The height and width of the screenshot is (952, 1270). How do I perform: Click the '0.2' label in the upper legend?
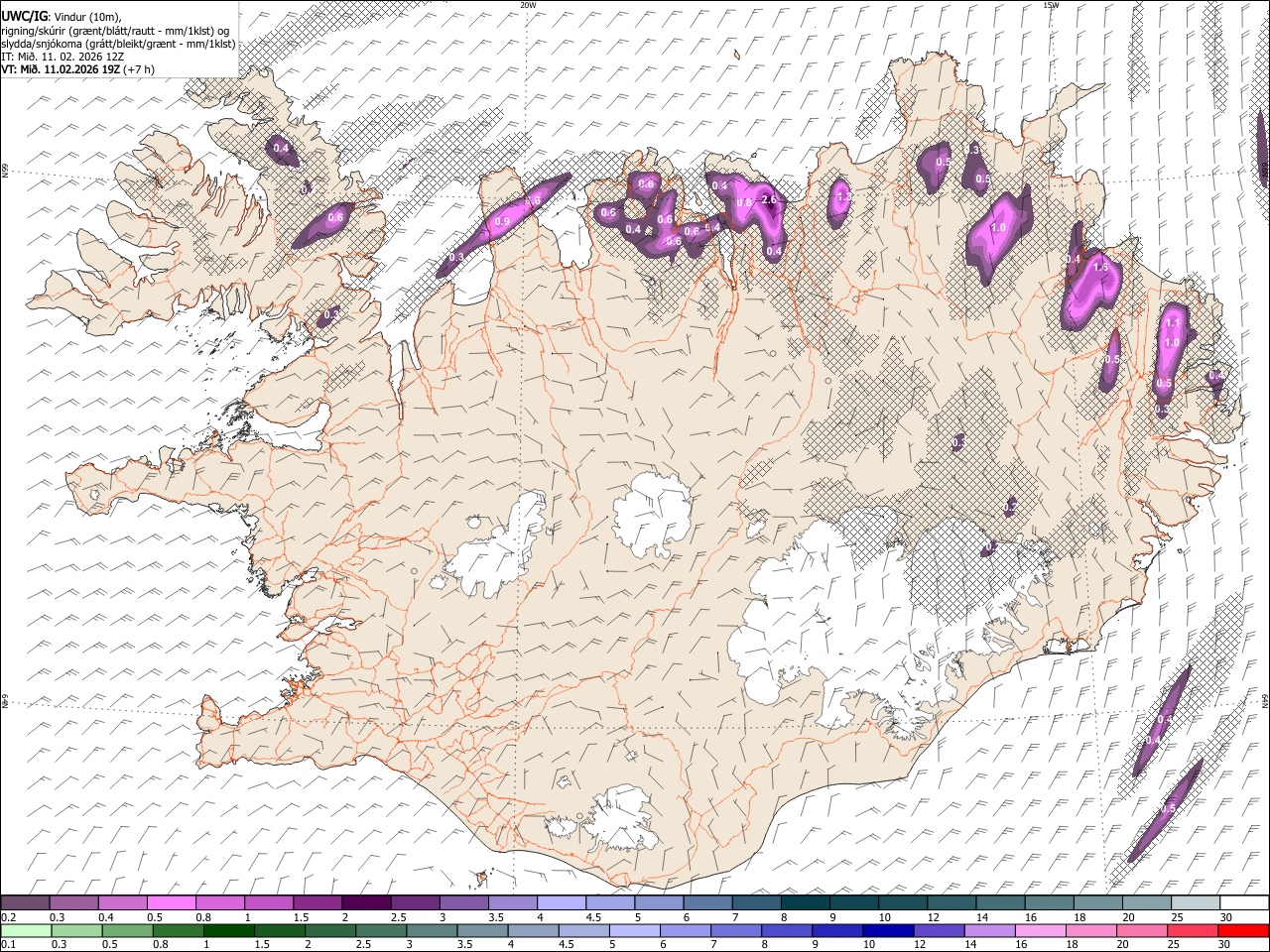click(x=8, y=917)
